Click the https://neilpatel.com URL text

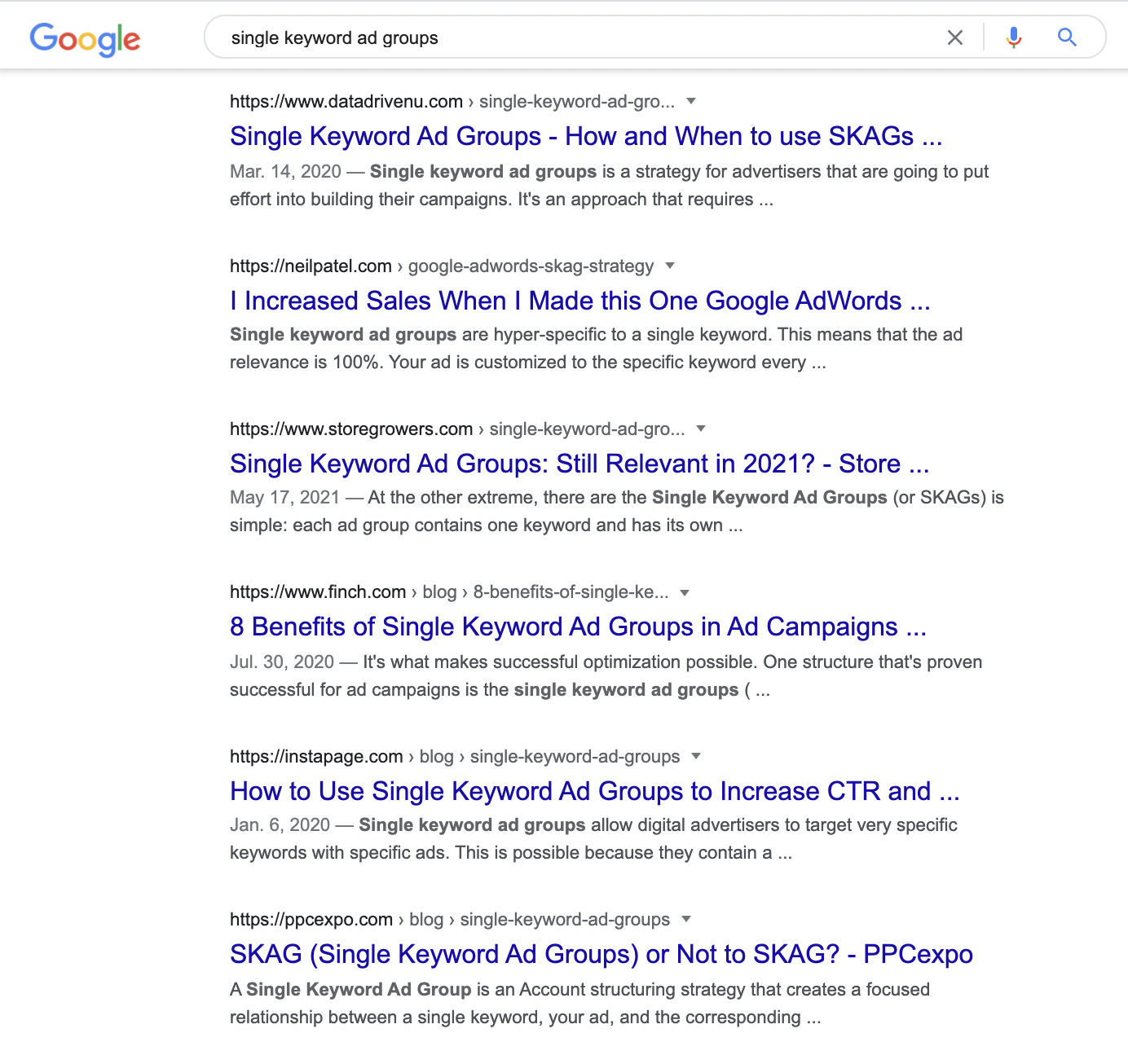(311, 266)
